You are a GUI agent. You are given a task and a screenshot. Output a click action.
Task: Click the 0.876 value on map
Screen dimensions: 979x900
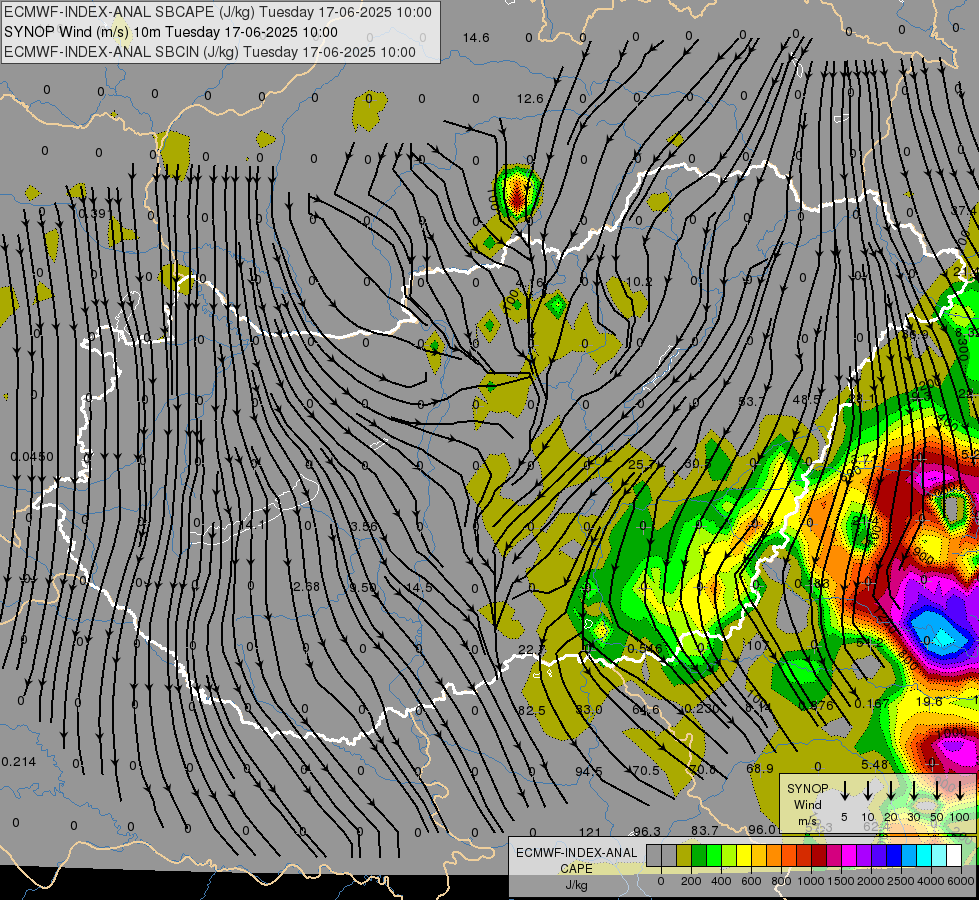coord(816,706)
